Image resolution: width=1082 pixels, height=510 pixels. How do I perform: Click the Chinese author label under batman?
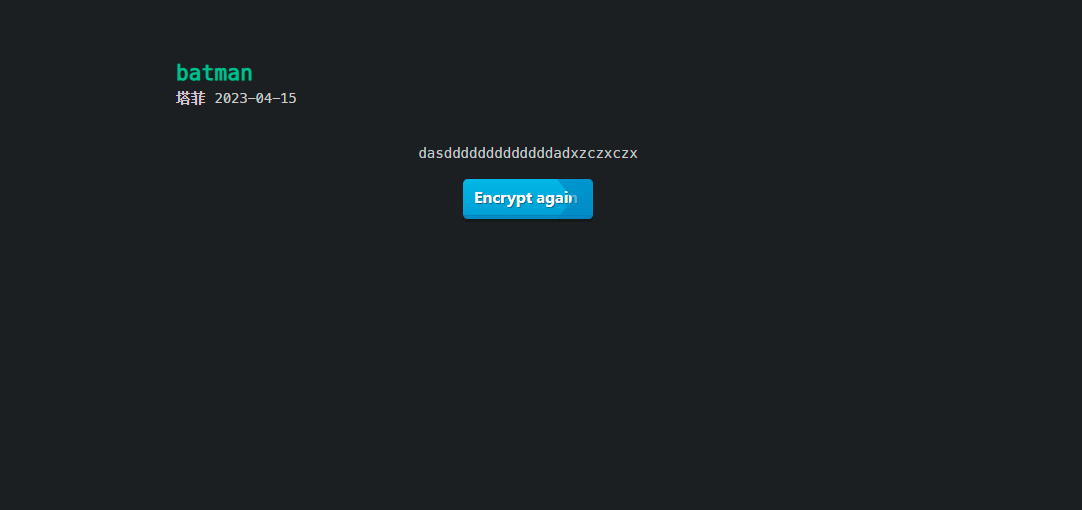(190, 98)
